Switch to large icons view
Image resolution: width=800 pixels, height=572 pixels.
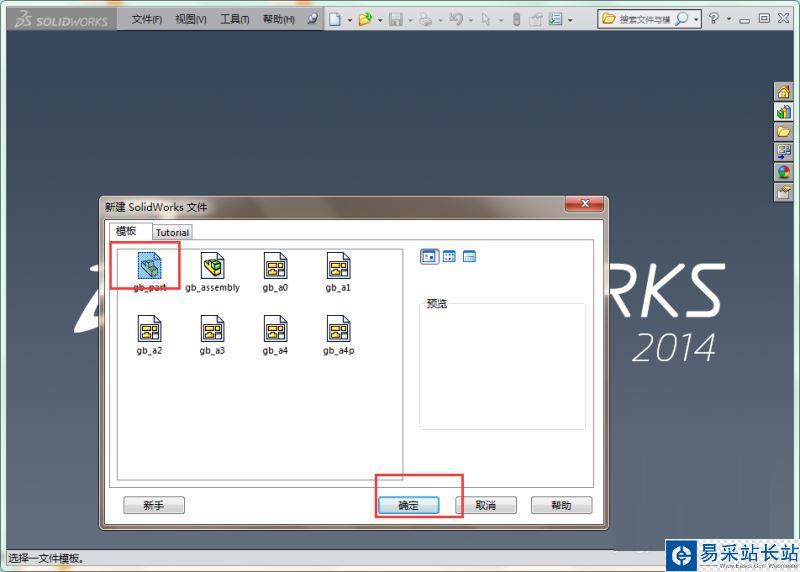click(429, 257)
